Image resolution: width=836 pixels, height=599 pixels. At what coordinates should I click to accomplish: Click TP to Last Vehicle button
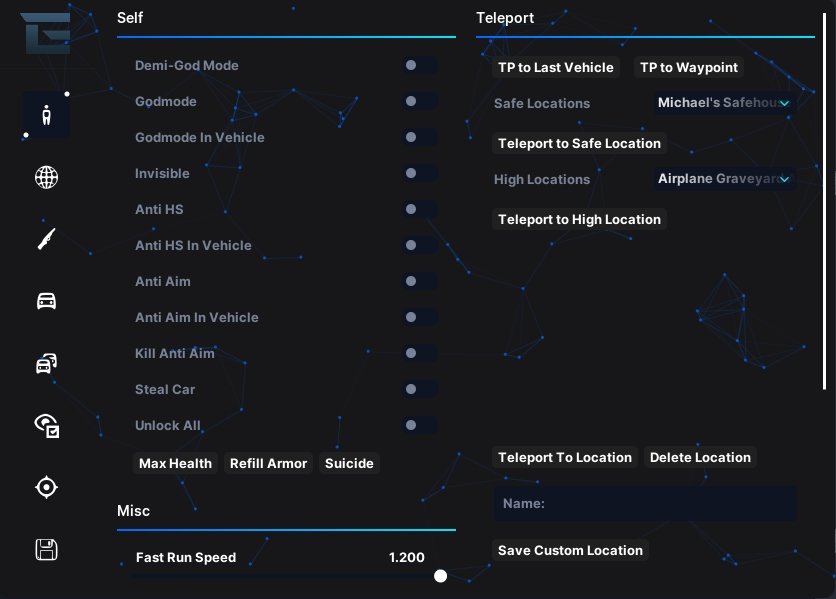click(556, 67)
